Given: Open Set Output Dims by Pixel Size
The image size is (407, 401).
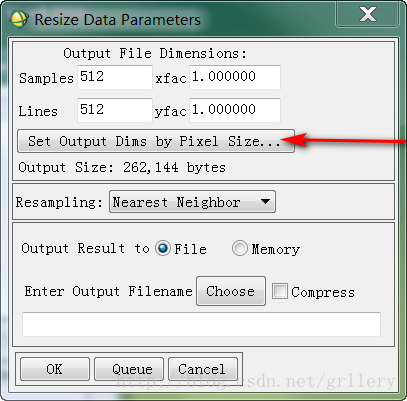Looking at the screenshot, I should 156,141.
